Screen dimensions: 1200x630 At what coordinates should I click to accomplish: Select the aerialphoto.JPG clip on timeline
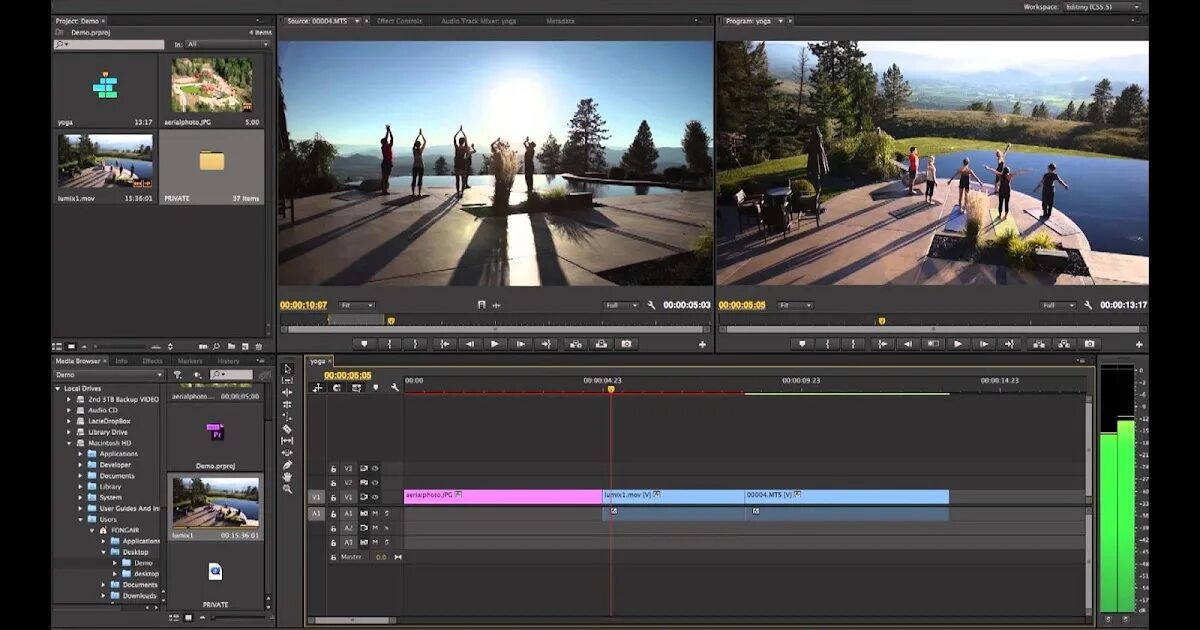pos(503,496)
